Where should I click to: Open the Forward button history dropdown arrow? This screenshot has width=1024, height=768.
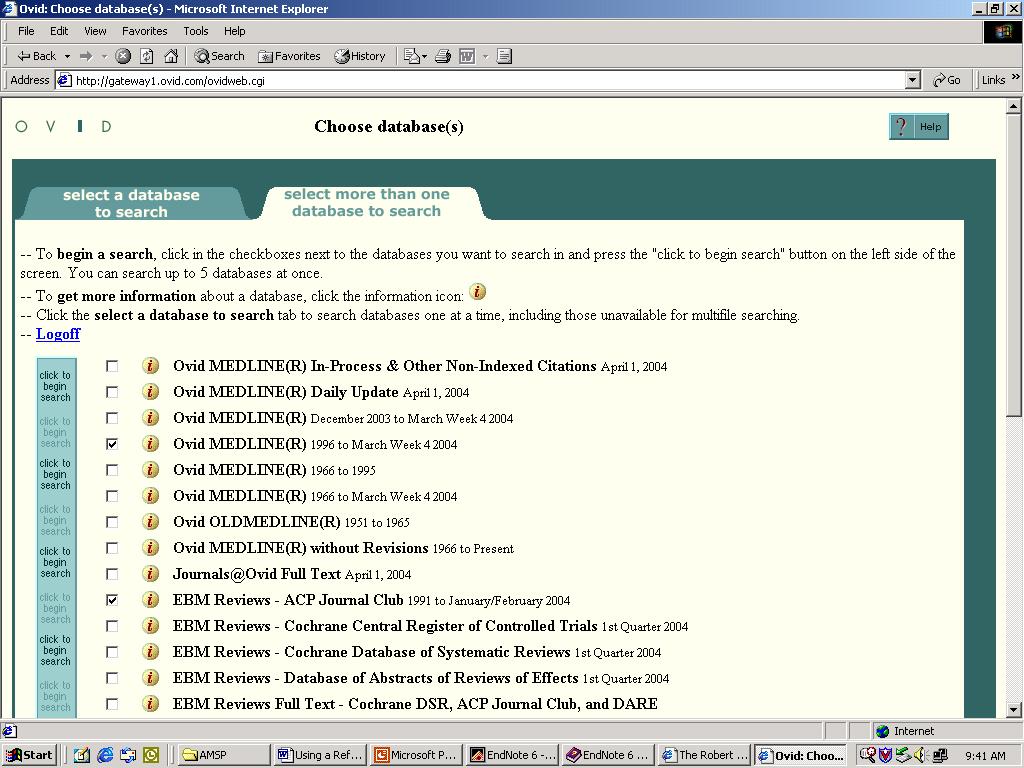tap(104, 57)
